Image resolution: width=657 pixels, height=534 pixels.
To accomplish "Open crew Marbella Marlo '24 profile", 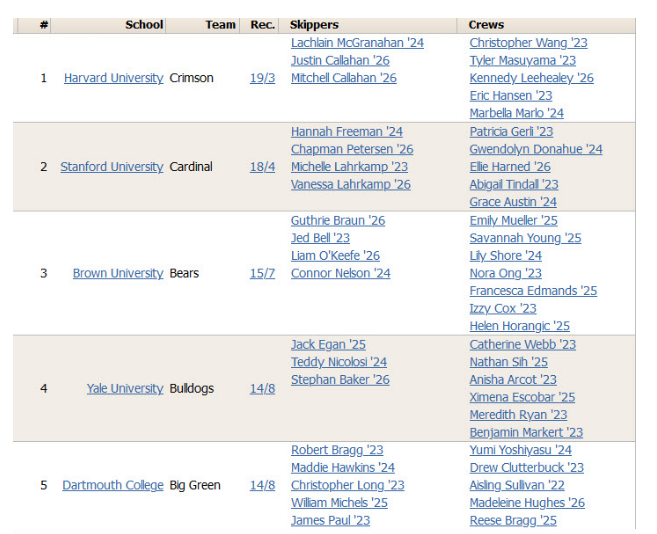I will 517,113.
